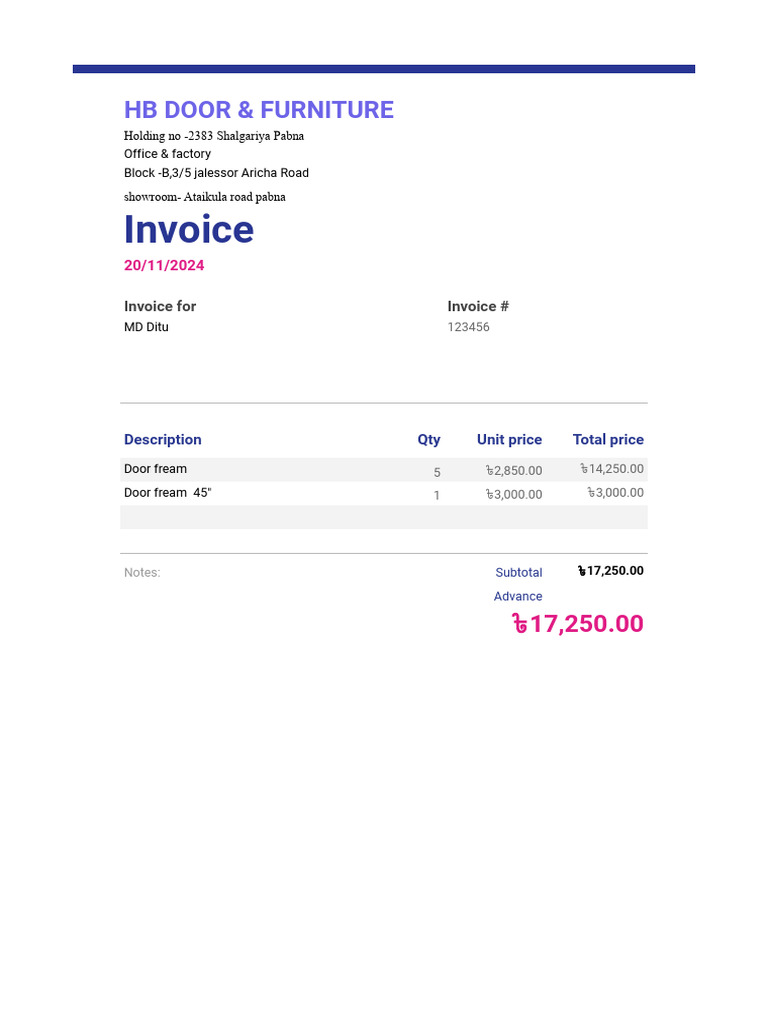Click the showroom Ataikula road line
Screen dimensions: 768x1024
(205, 197)
